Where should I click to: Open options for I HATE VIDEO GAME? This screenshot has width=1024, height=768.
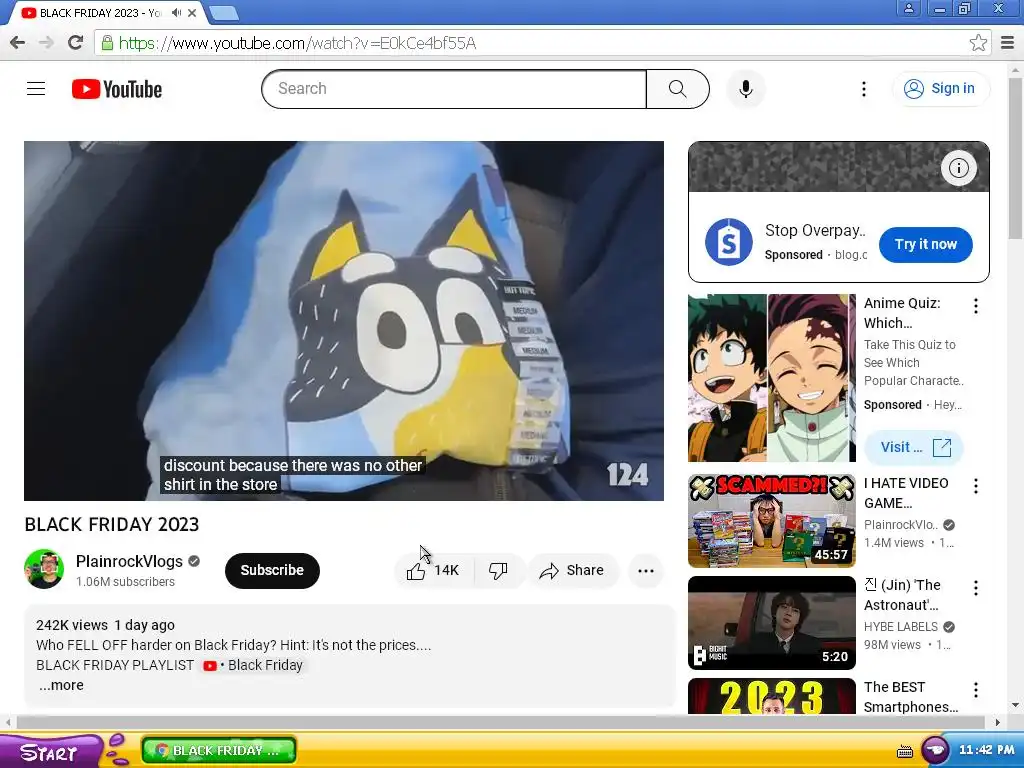tap(976, 486)
